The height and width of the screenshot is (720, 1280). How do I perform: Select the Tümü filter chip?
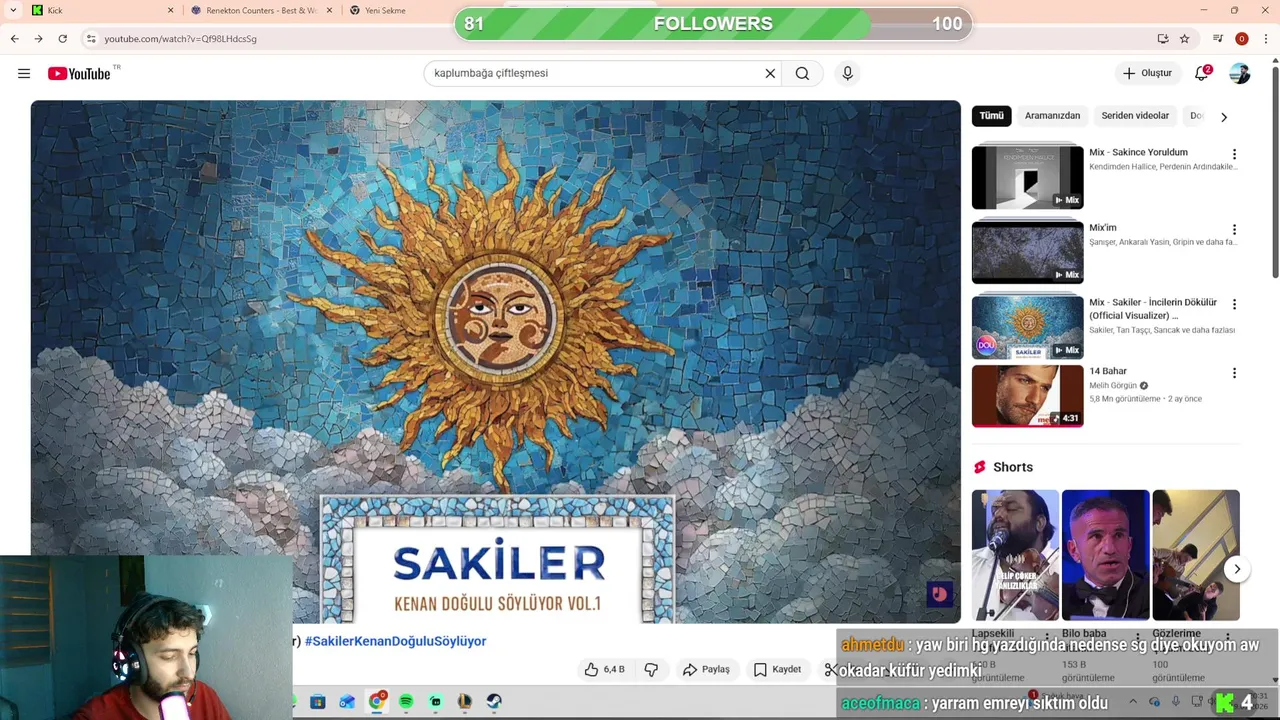[991, 116]
